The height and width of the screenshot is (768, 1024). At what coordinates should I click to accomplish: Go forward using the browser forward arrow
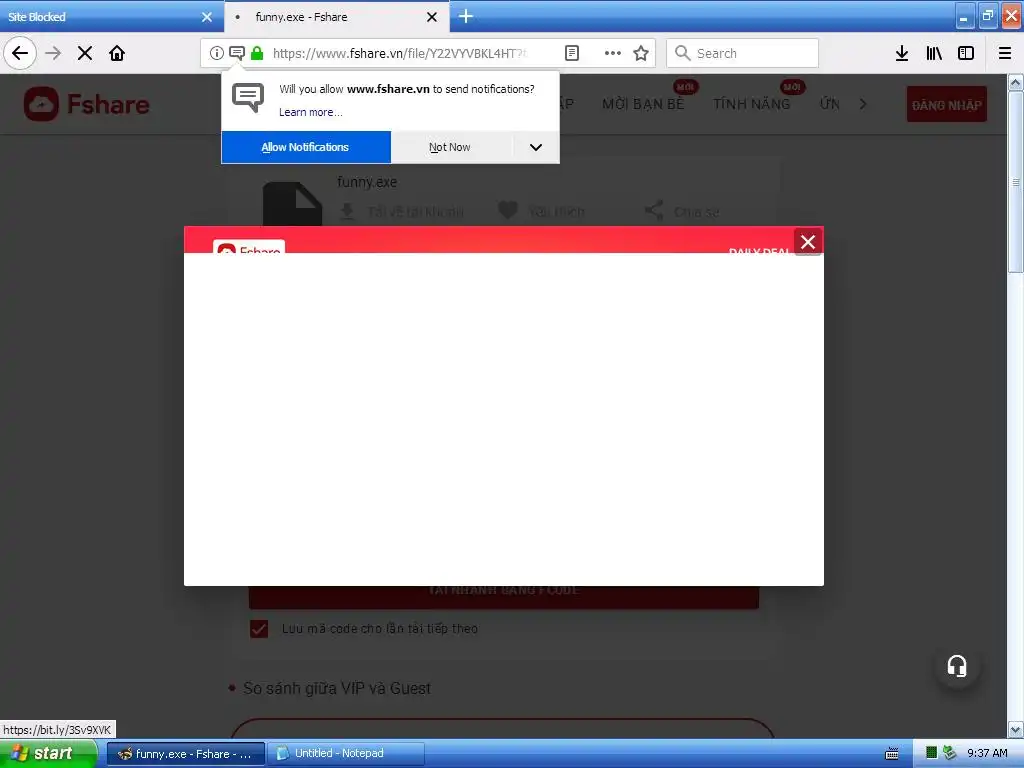(x=53, y=53)
